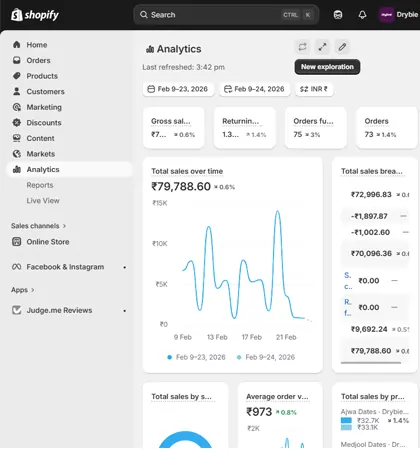Open the Feb 9–24, 2026 comparison picker

255,89
